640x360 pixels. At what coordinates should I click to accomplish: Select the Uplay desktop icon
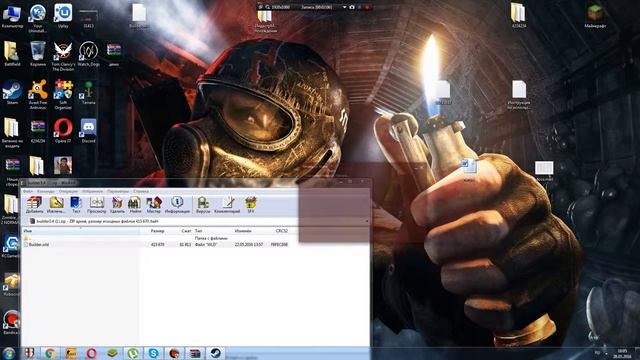63,16
